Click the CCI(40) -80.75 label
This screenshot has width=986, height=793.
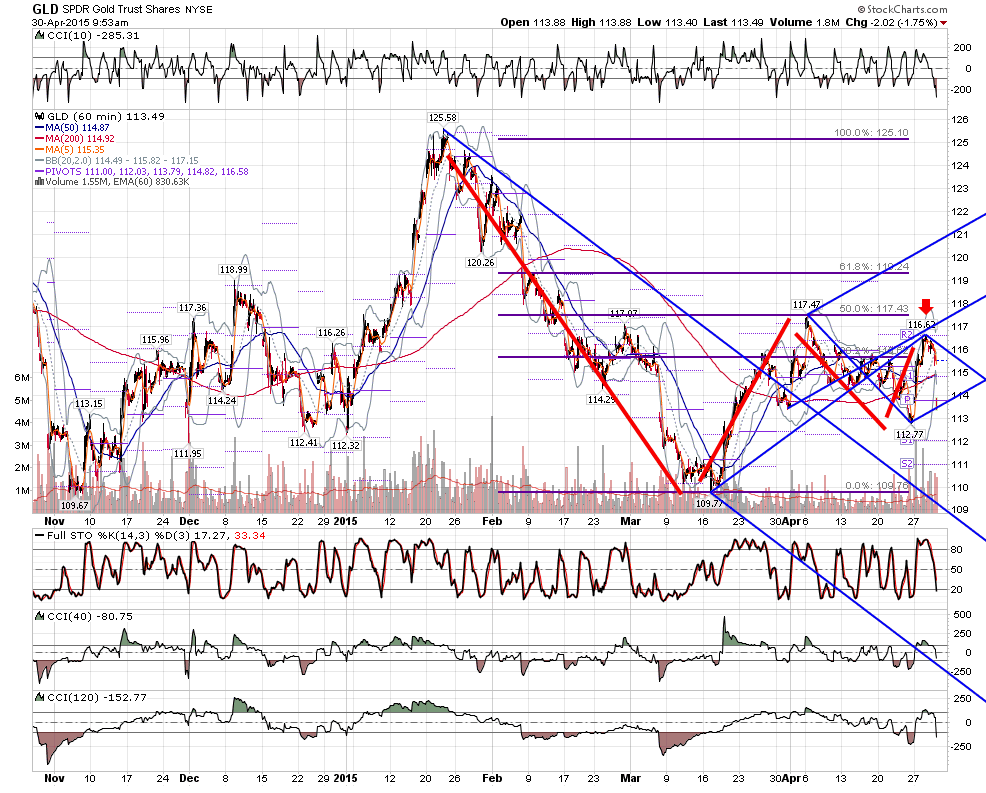[90, 616]
